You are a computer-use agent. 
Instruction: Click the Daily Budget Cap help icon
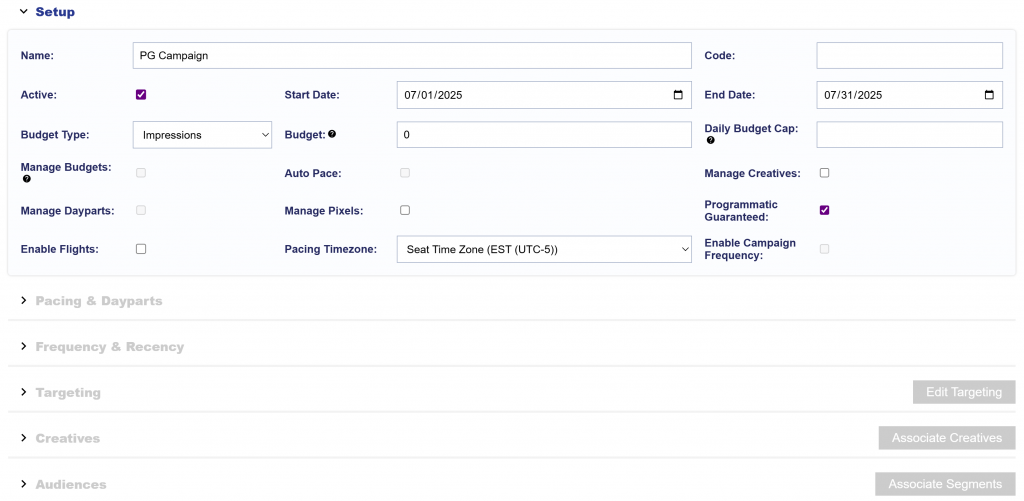click(710, 140)
